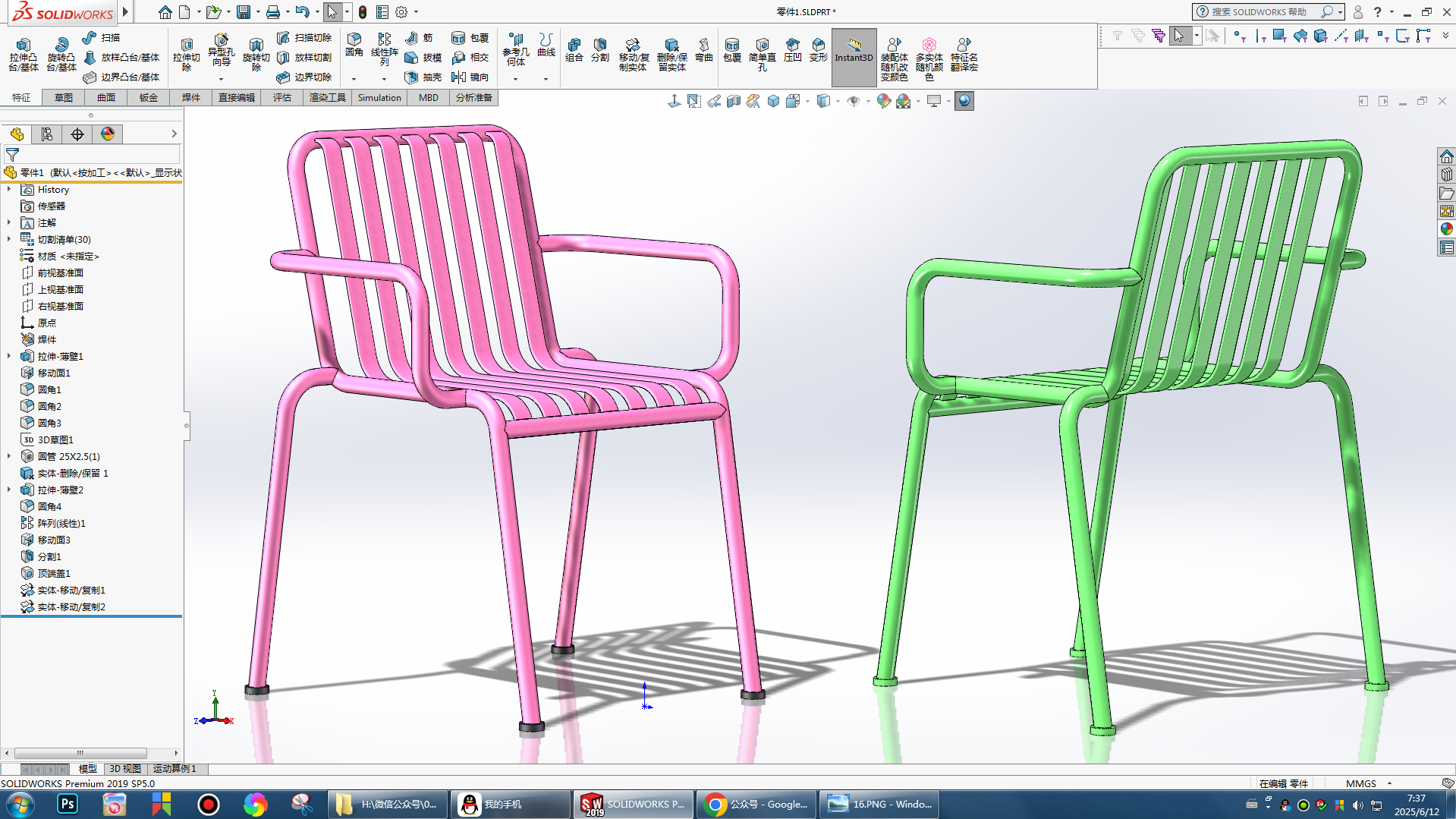Click the 线性阵列 linear pattern tool

(384, 50)
